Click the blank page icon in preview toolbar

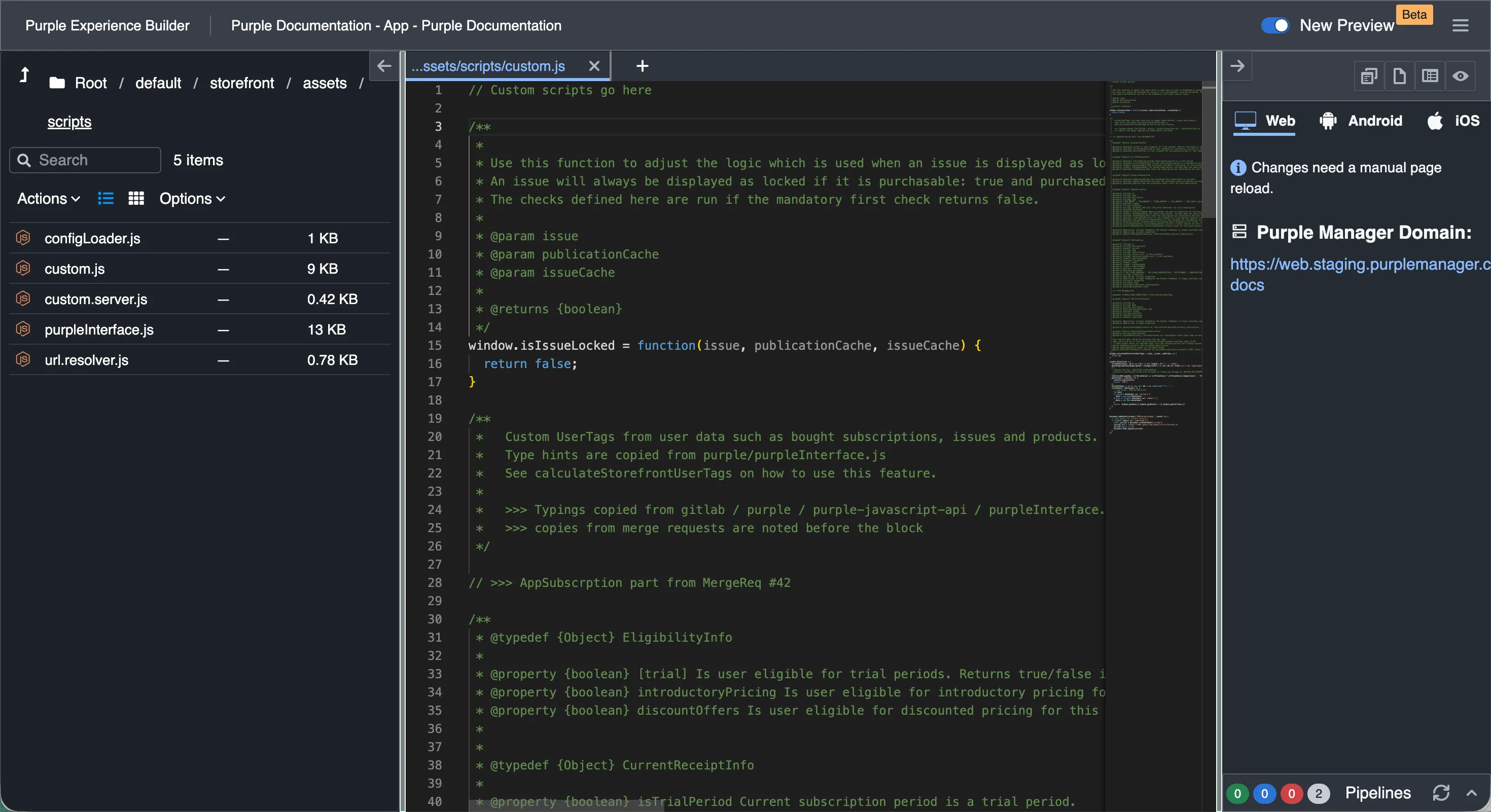click(x=1400, y=76)
